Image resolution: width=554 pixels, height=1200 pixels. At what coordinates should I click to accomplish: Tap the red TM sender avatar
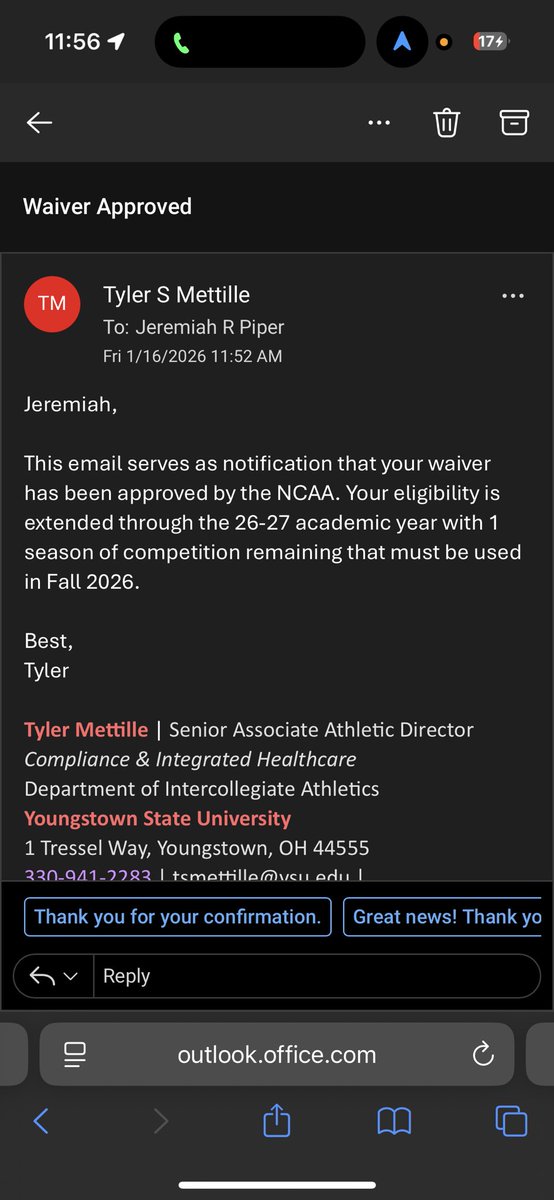tap(52, 304)
